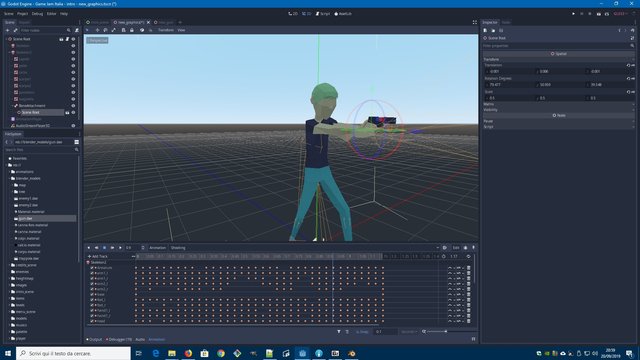The width and height of the screenshot is (640, 360).
Task: Play animation forward from current position
Action: [120, 248]
